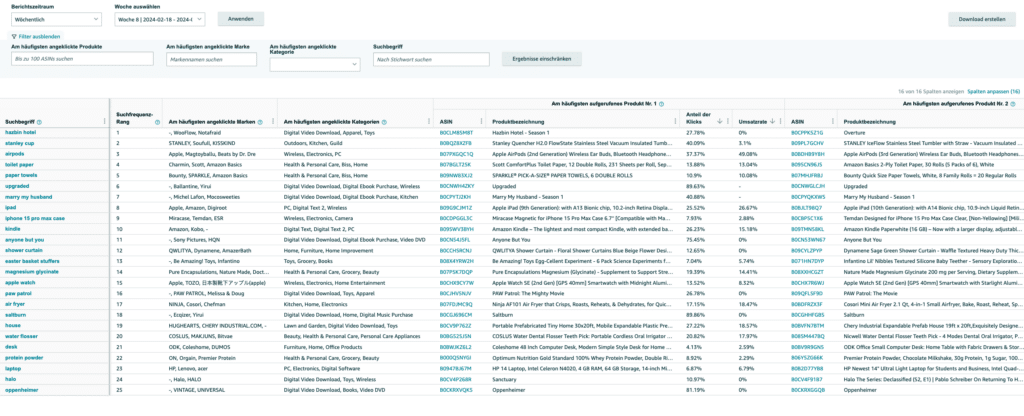Open ASIN B0CKRXVQK5 for oppenheimer row
This screenshot has width=1024, height=416.
click(456, 390)
